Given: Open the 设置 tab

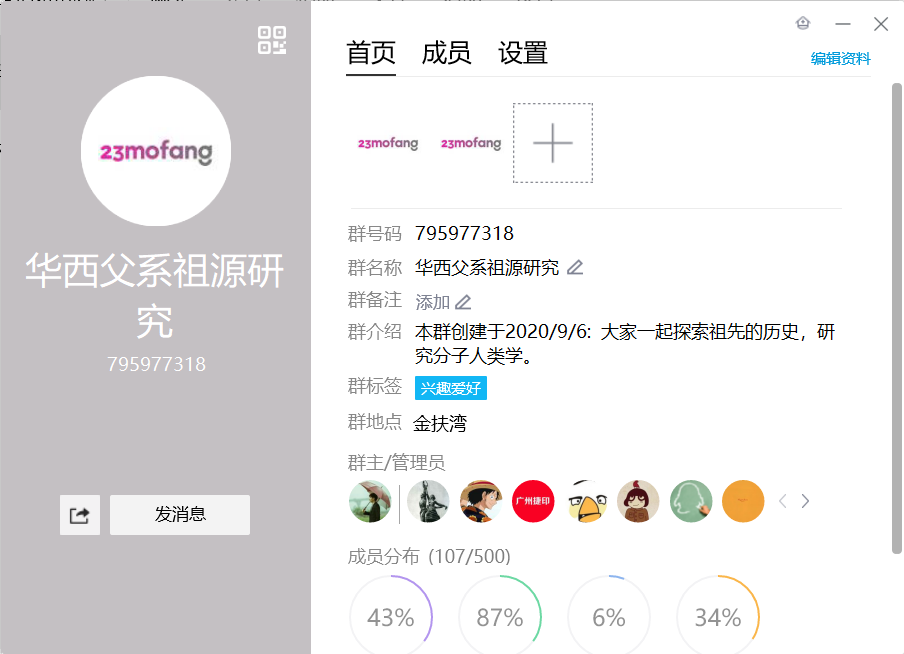Looking at the screenshot, I should coord(523,53).
